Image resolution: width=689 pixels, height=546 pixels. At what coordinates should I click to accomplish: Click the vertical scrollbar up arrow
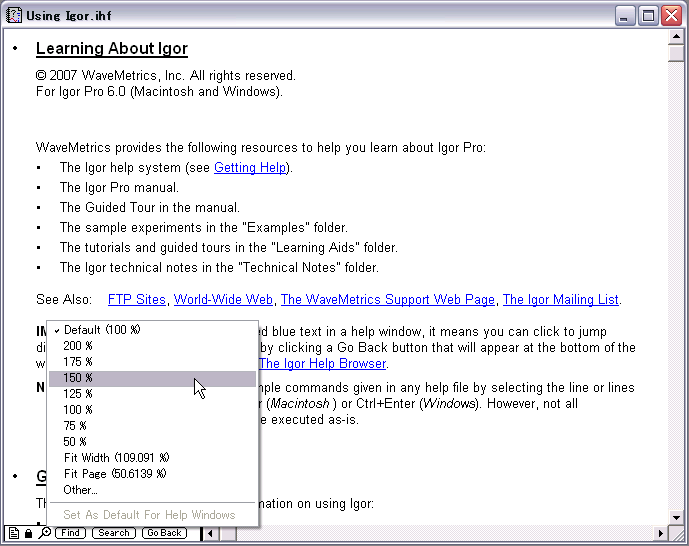click(676, 36)
